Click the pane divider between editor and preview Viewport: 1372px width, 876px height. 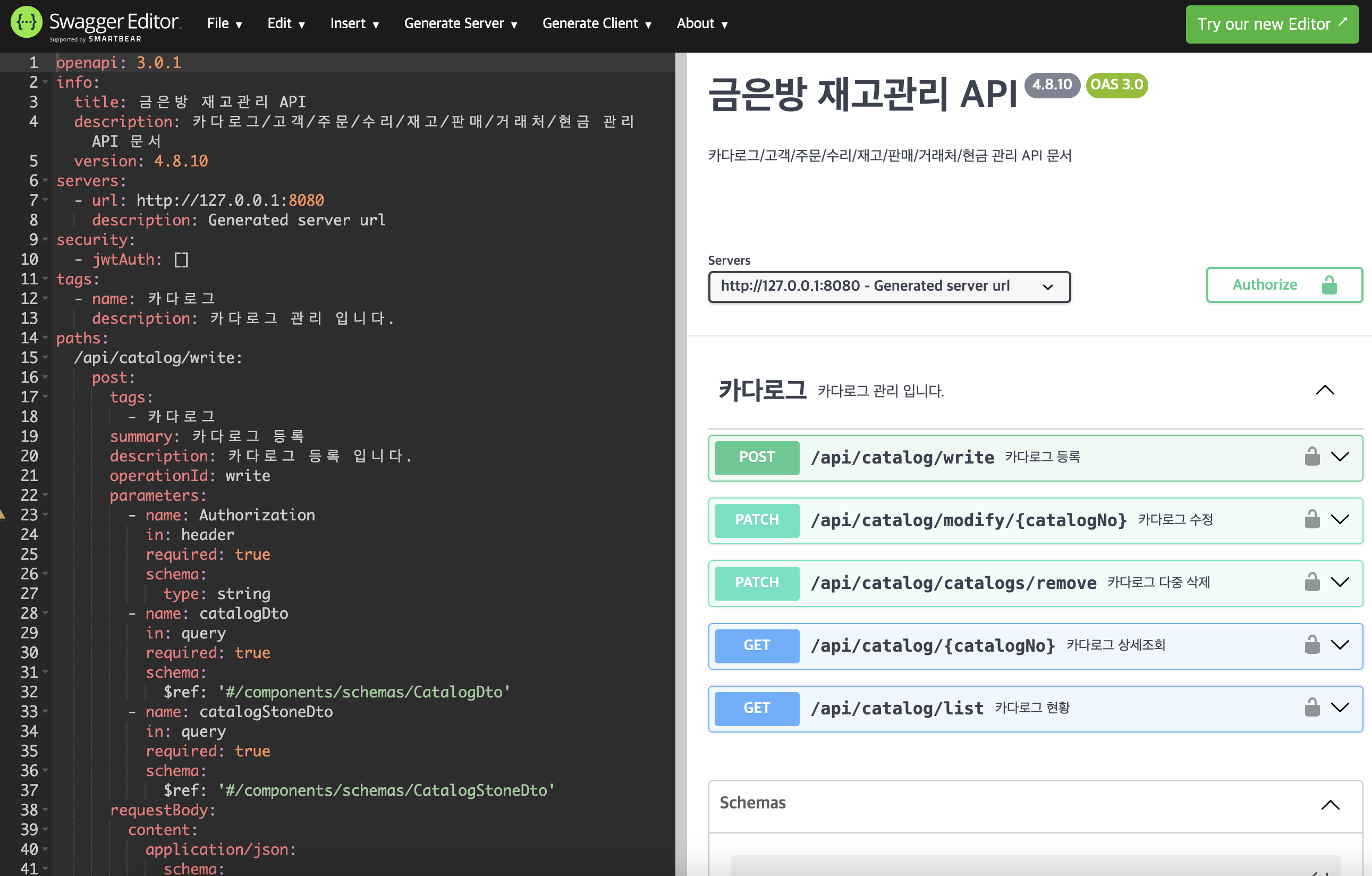(681, 464)
